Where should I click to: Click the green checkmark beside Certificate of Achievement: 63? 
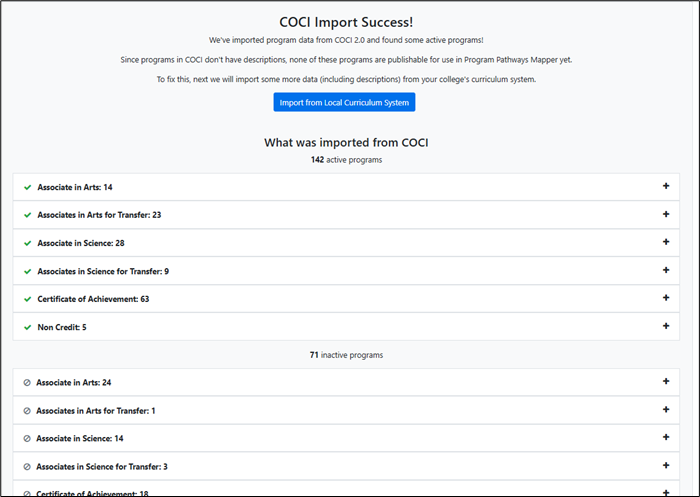click(x=27, y=299)
